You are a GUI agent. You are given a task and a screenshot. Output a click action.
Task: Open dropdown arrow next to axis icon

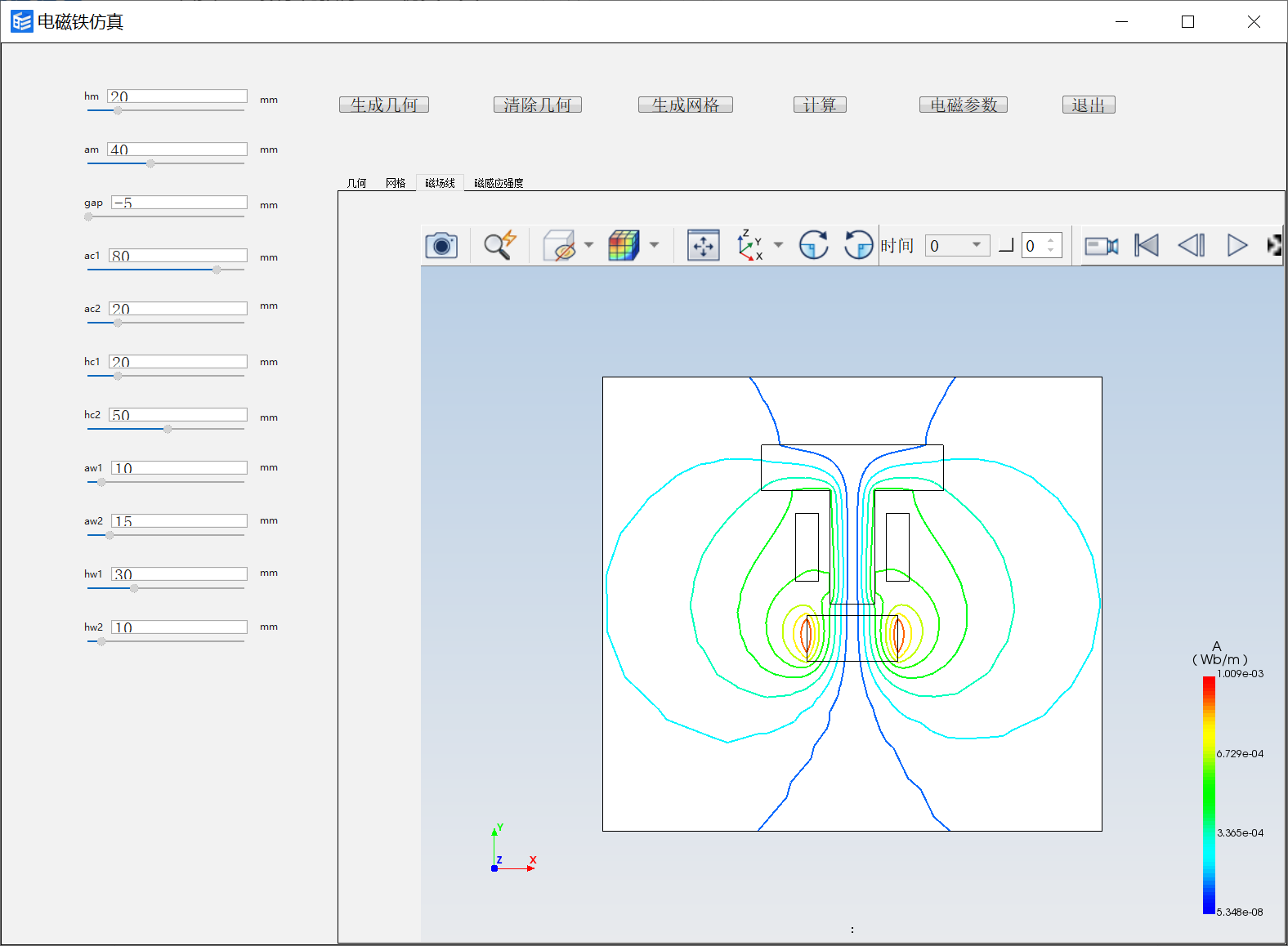[778, 245]
